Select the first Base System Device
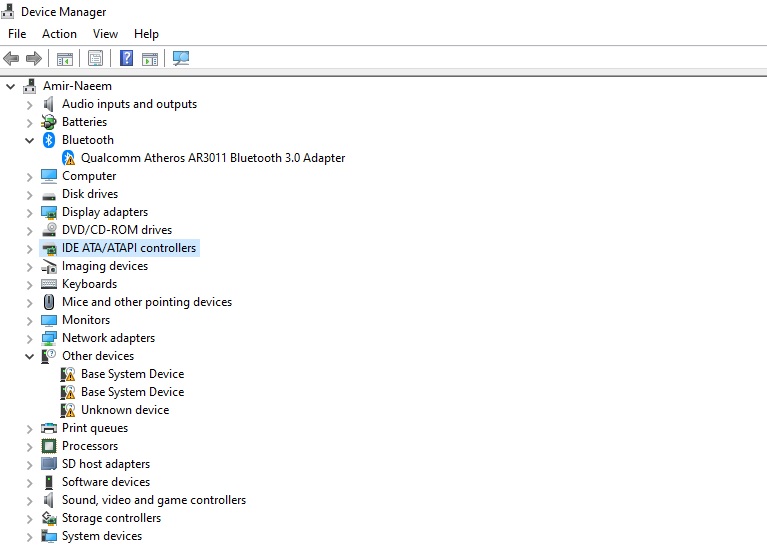 point(133,374)
